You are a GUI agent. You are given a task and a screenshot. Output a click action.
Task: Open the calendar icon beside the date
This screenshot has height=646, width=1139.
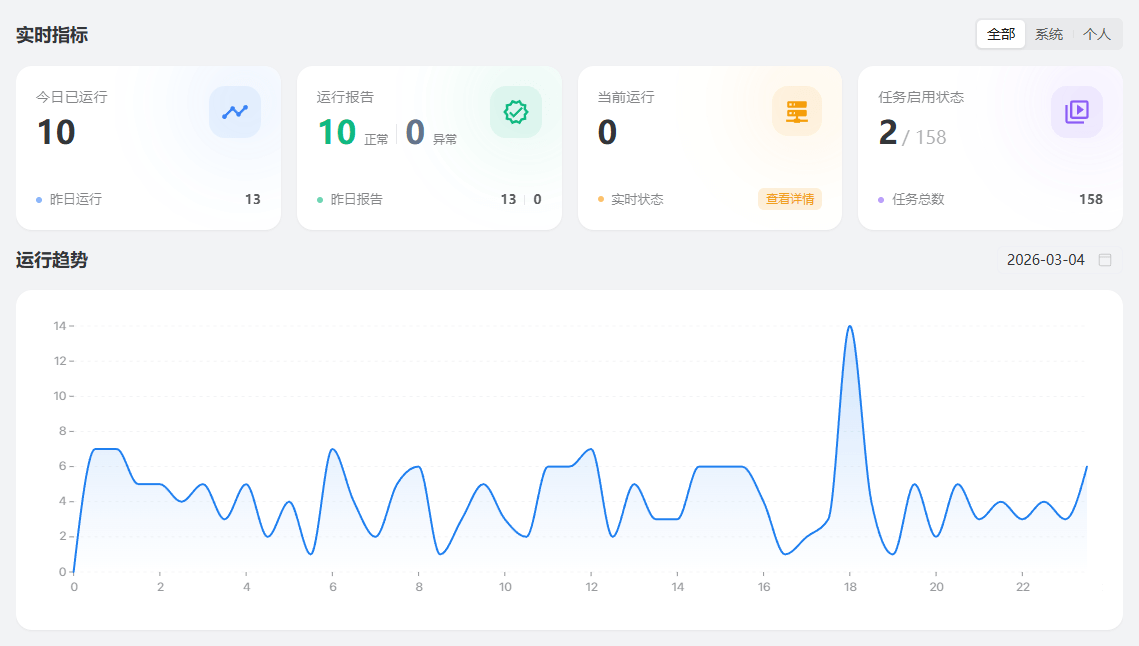coord(1105,260)
